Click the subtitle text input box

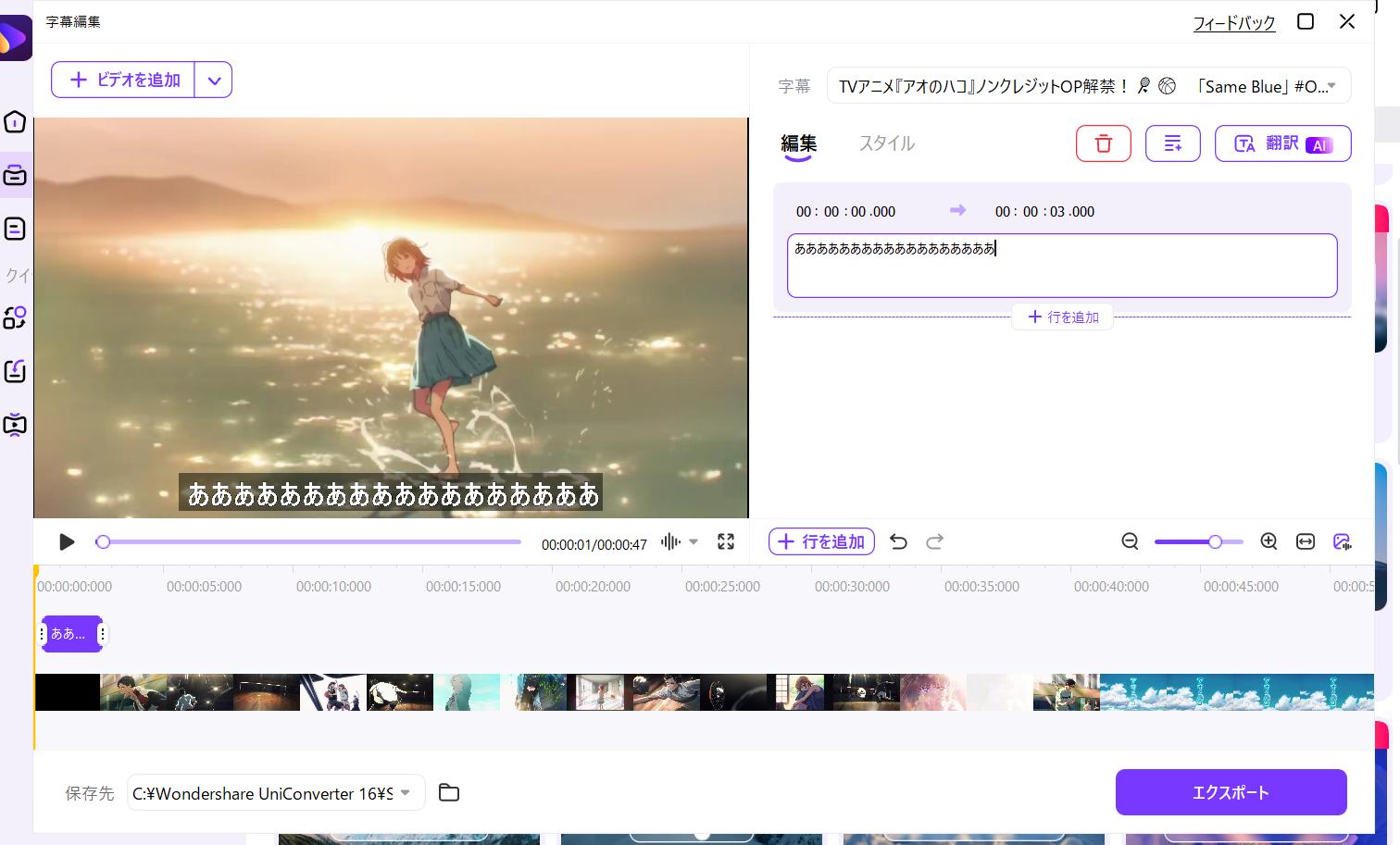(x=1062, y=266)
